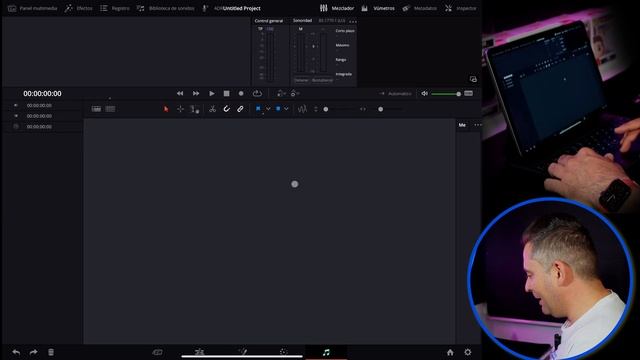Open the loudness panel three-dot menu

point(353,21)
